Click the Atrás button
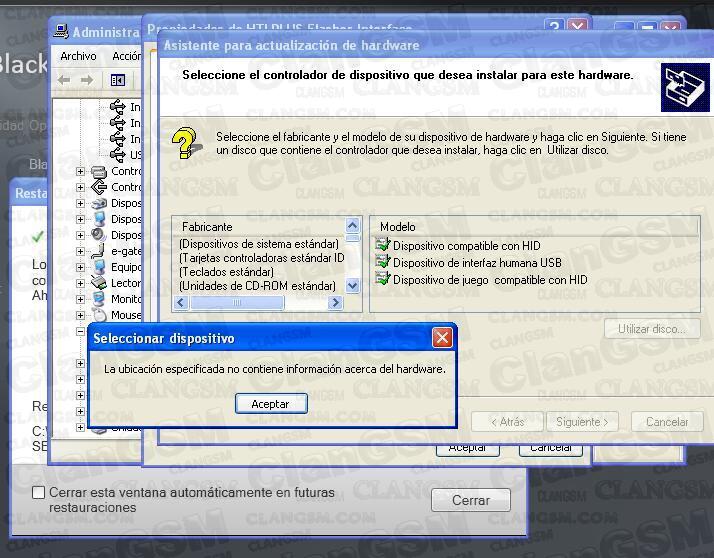Viewport: 714px width, 558px height. [507, 422]
